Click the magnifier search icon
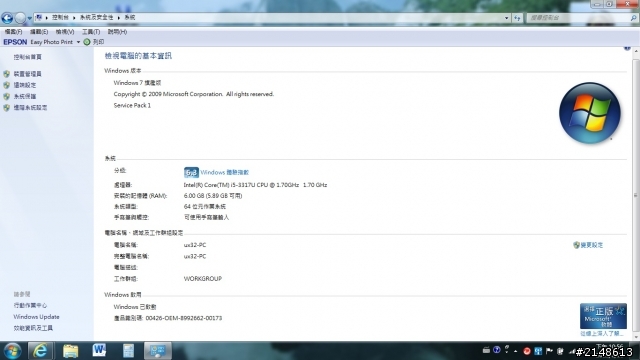The width and height of the screenshot is (640, 360). pos(633,18)
